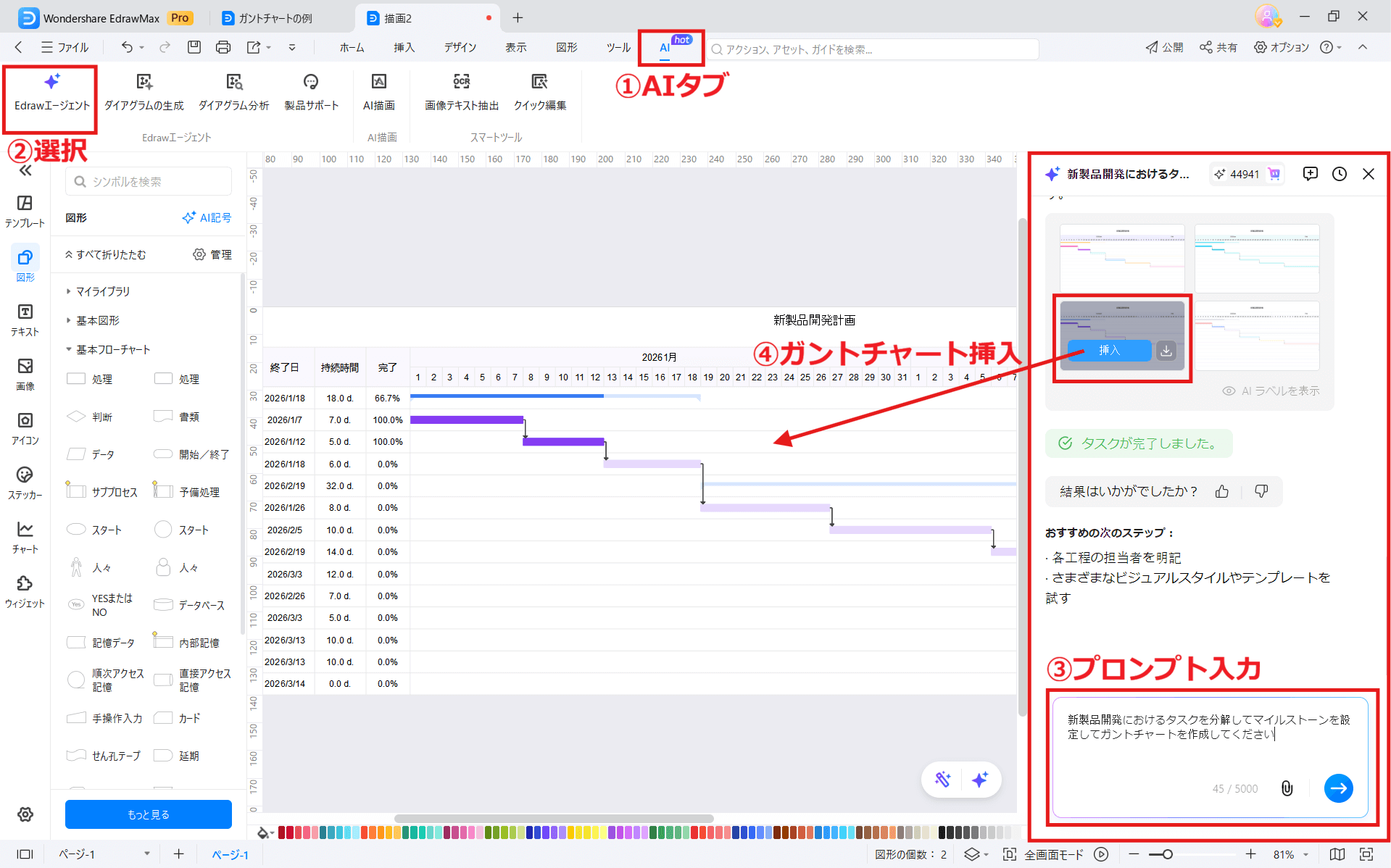
Task: Select ダイアグラムの生成 in the AI ribbon
Action: [144, 91]
